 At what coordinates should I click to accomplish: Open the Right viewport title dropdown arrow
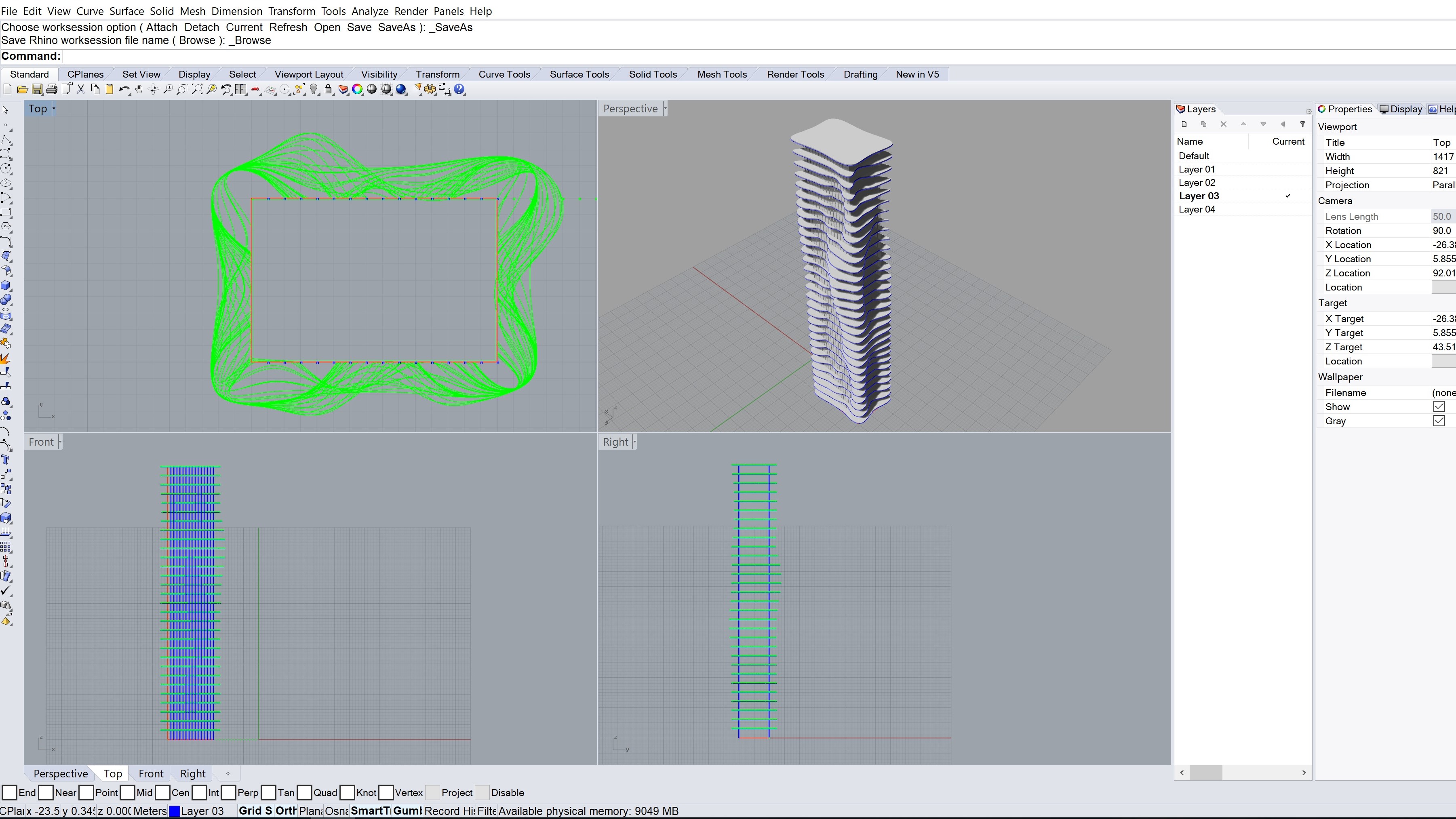pyautogui.click(x=634, y=442)
